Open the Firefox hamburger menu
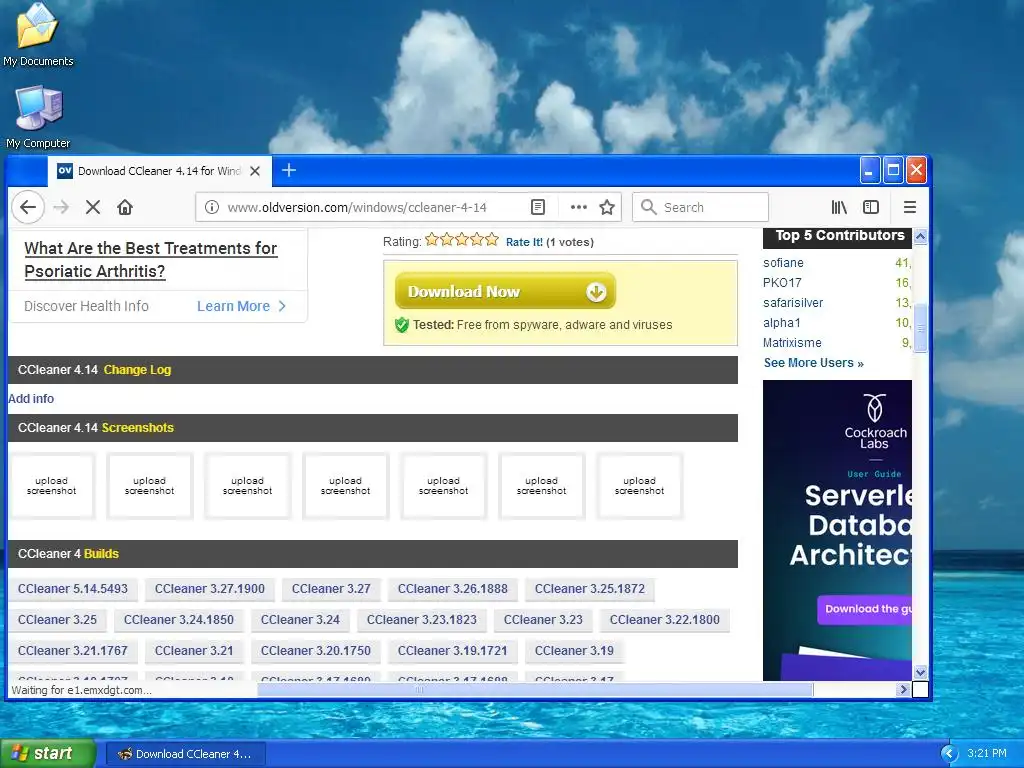The image size is (1024, 768). click(910, 207)
